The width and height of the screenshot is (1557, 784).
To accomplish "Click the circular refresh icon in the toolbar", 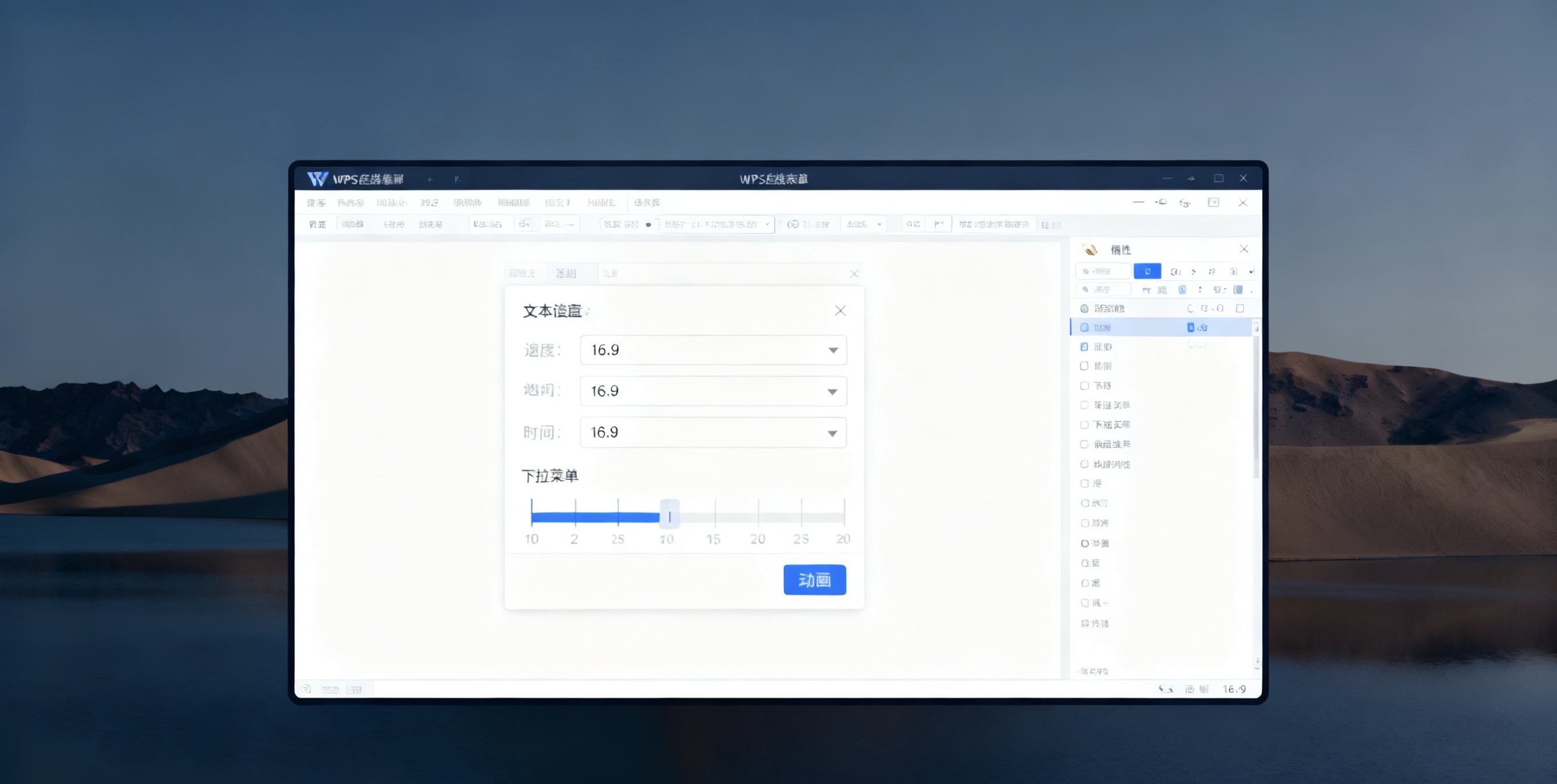I will tap(794, 224).
